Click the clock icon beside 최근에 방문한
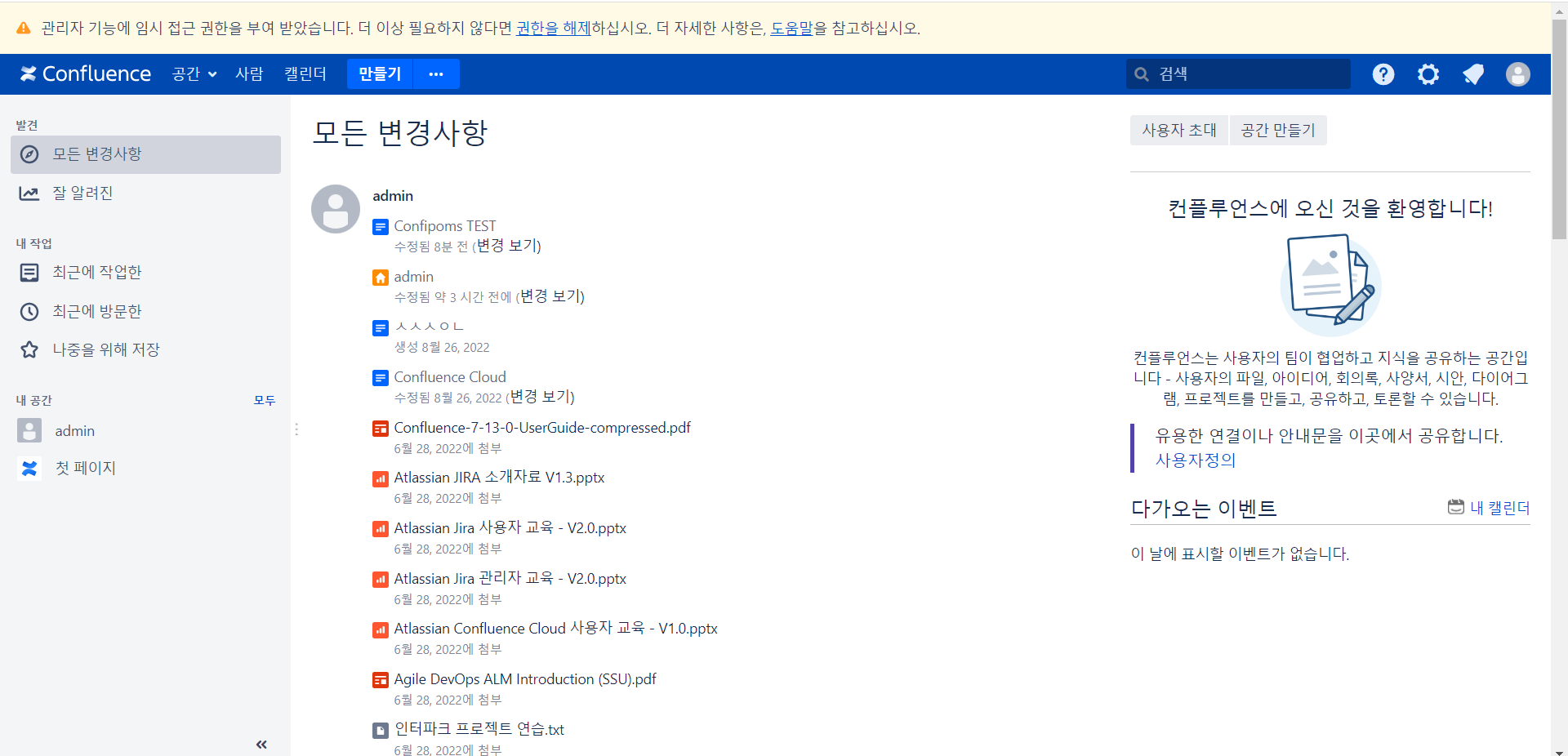Image resolution: width=1568 pixels, height=756 pixels. click(29, 312)
